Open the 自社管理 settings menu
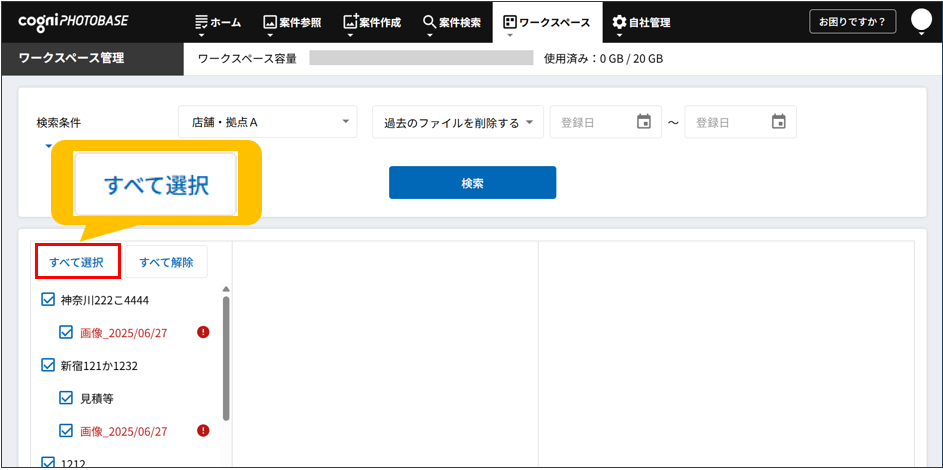This screenshot has height=470, width=943. 641,22
